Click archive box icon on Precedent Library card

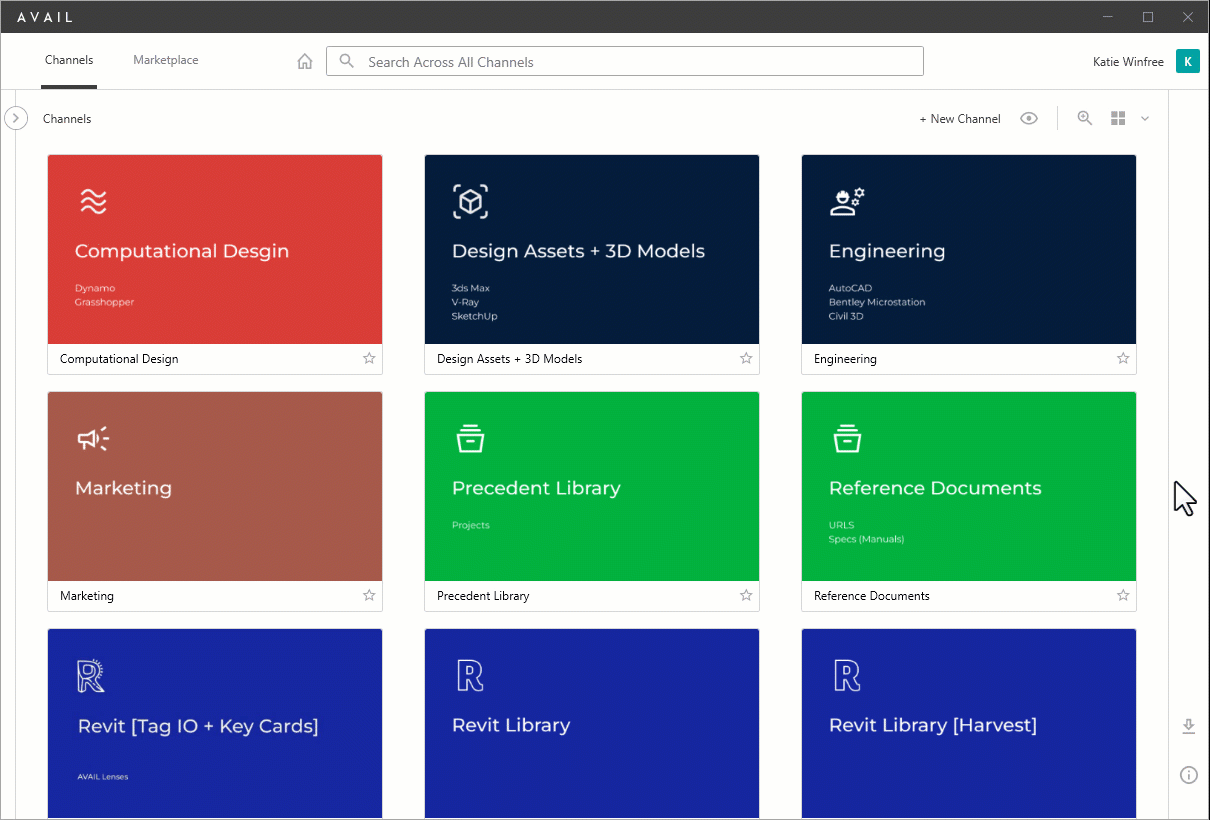470,438
